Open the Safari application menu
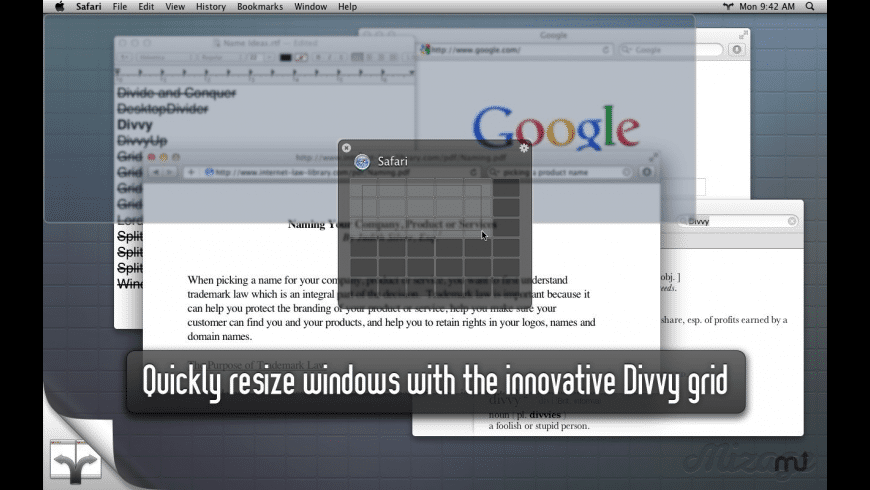 pyautogui.click(x=88, y=7)
